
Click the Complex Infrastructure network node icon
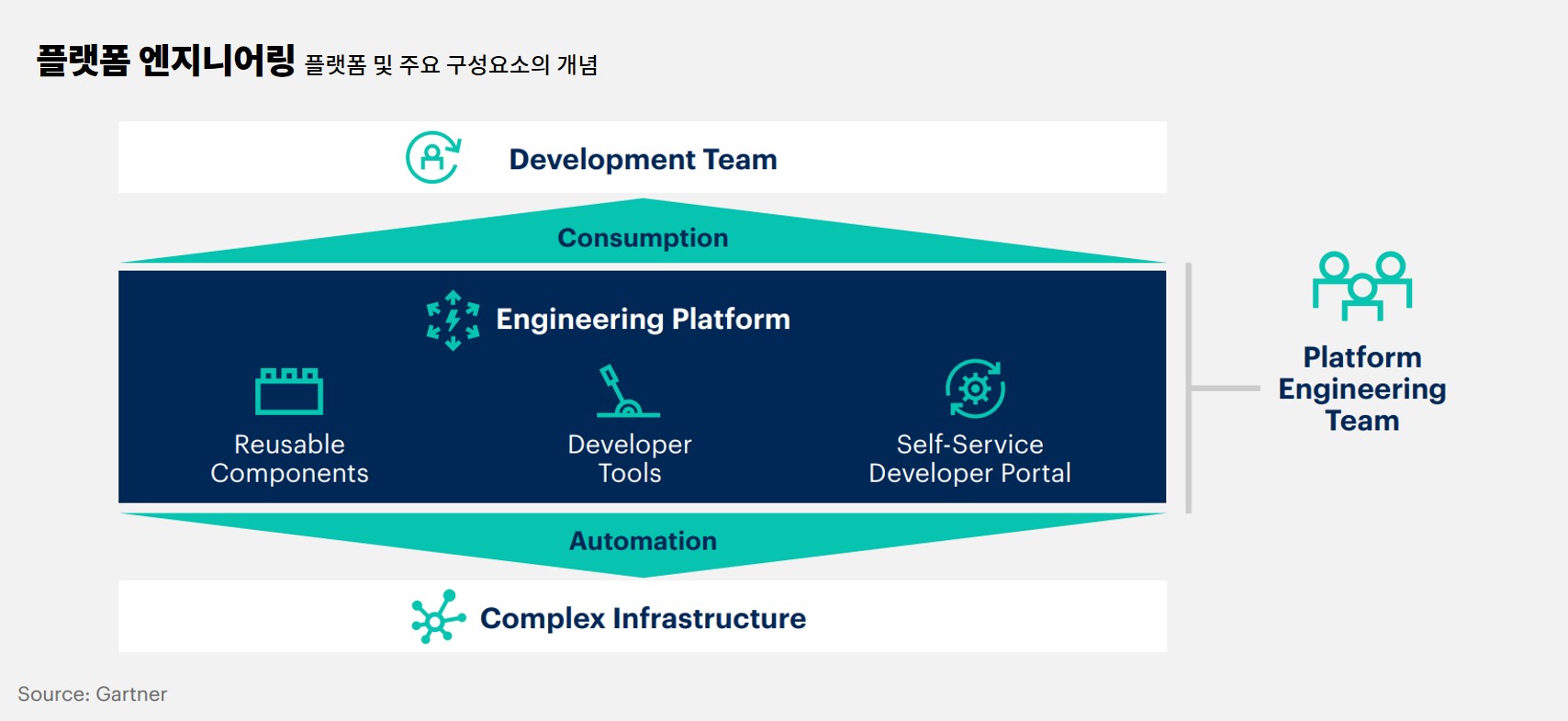(x=438, y=616)
